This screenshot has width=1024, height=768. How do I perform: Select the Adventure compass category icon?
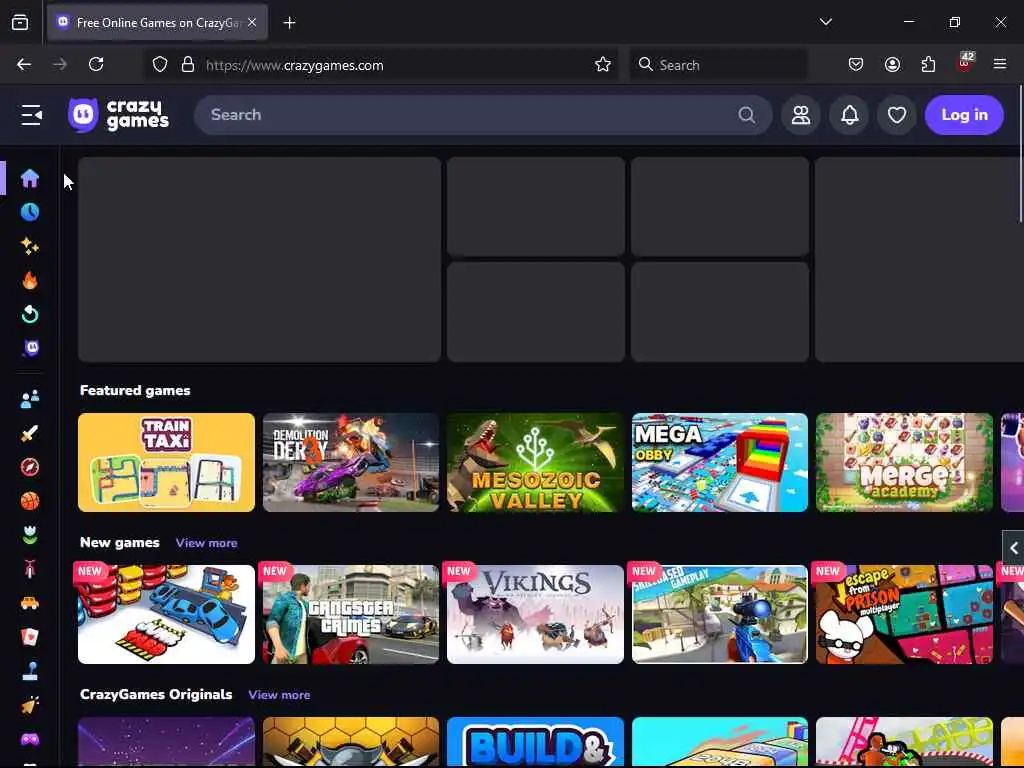pos(29,467)
